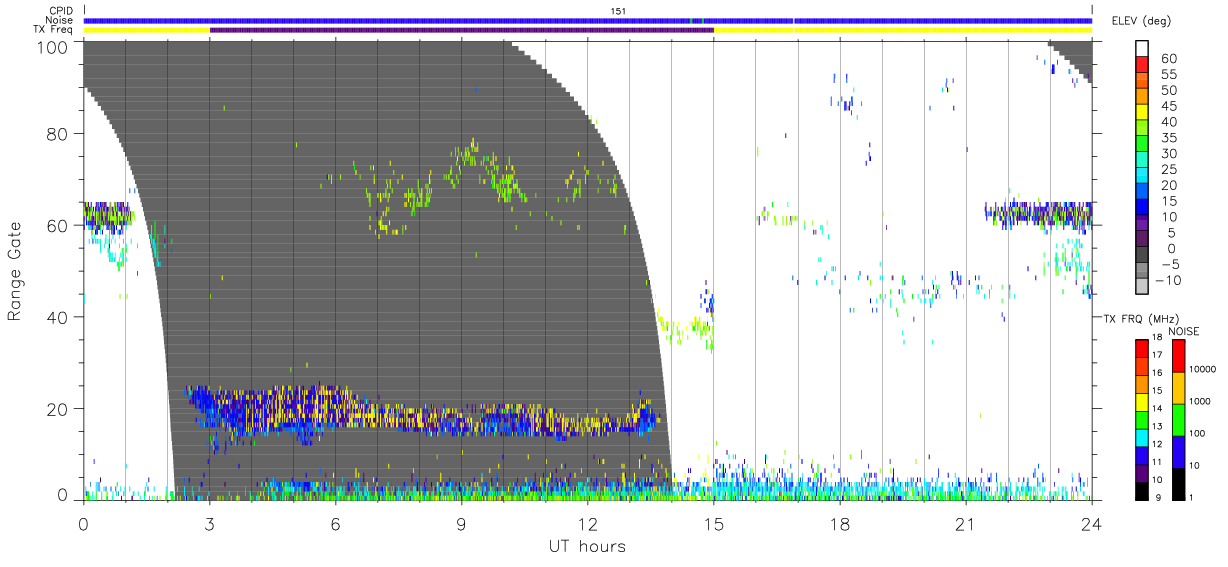The width and height of the screenshot is (1228, 567).
Task: Pick the blue swatch in the NOISE colorbar
Action: [x=1178, y=451]
